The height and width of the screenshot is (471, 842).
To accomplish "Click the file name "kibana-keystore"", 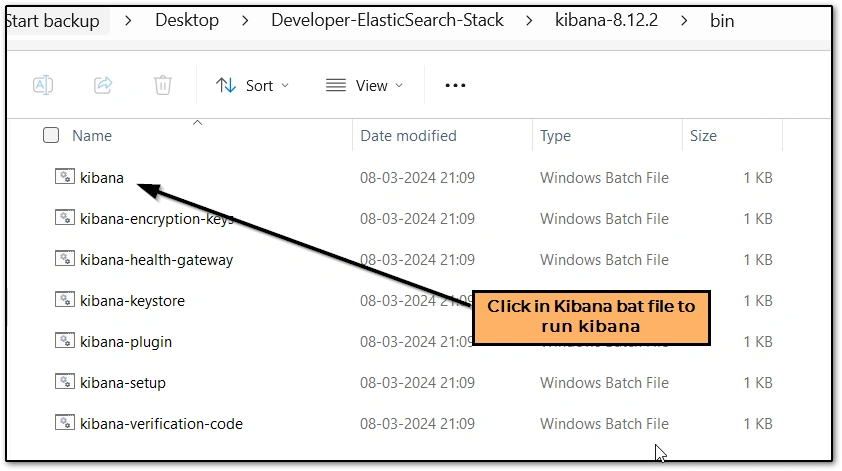I will [132, 301].
